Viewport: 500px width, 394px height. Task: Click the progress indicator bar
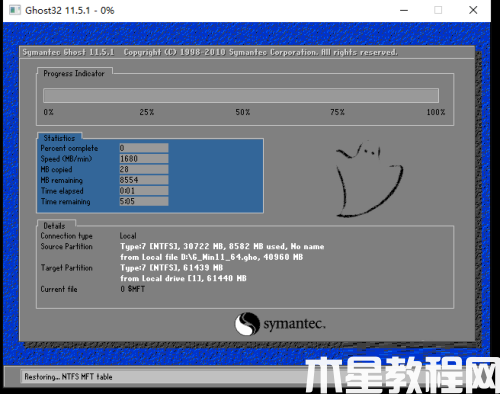pos(241,96)
